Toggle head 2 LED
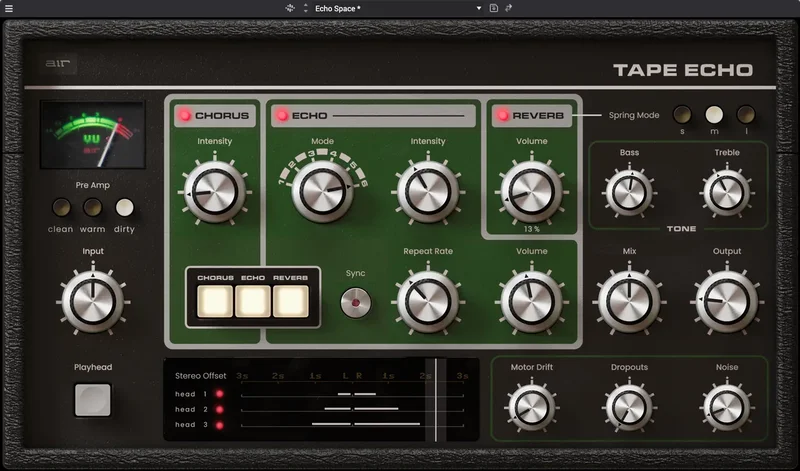800x471 pixels. point(220,409)
